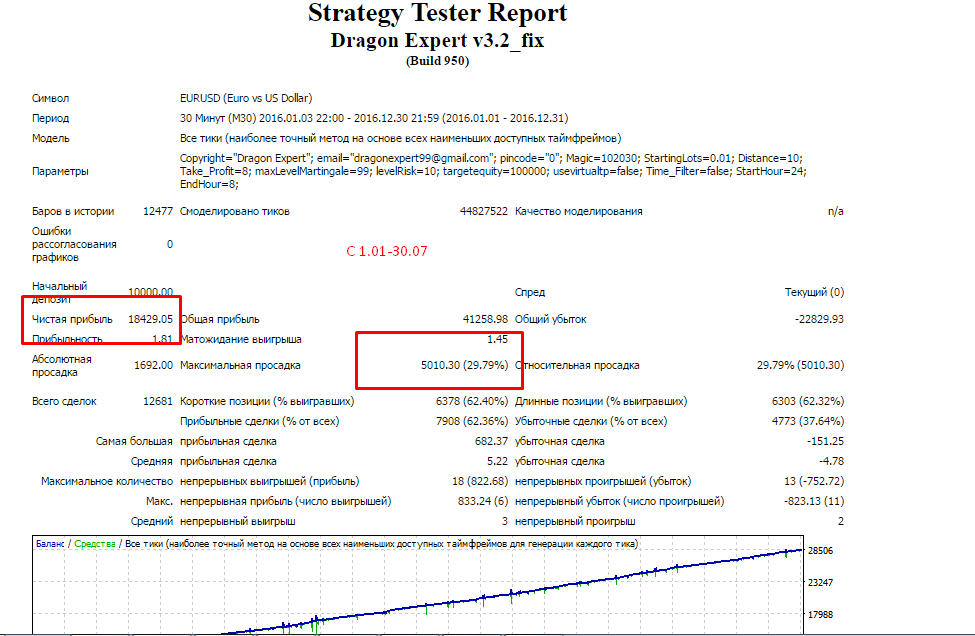The height and width of the screenshot is (636, 975).
Task: Click largest profit trade 682.37
Action: coord(491,441)
